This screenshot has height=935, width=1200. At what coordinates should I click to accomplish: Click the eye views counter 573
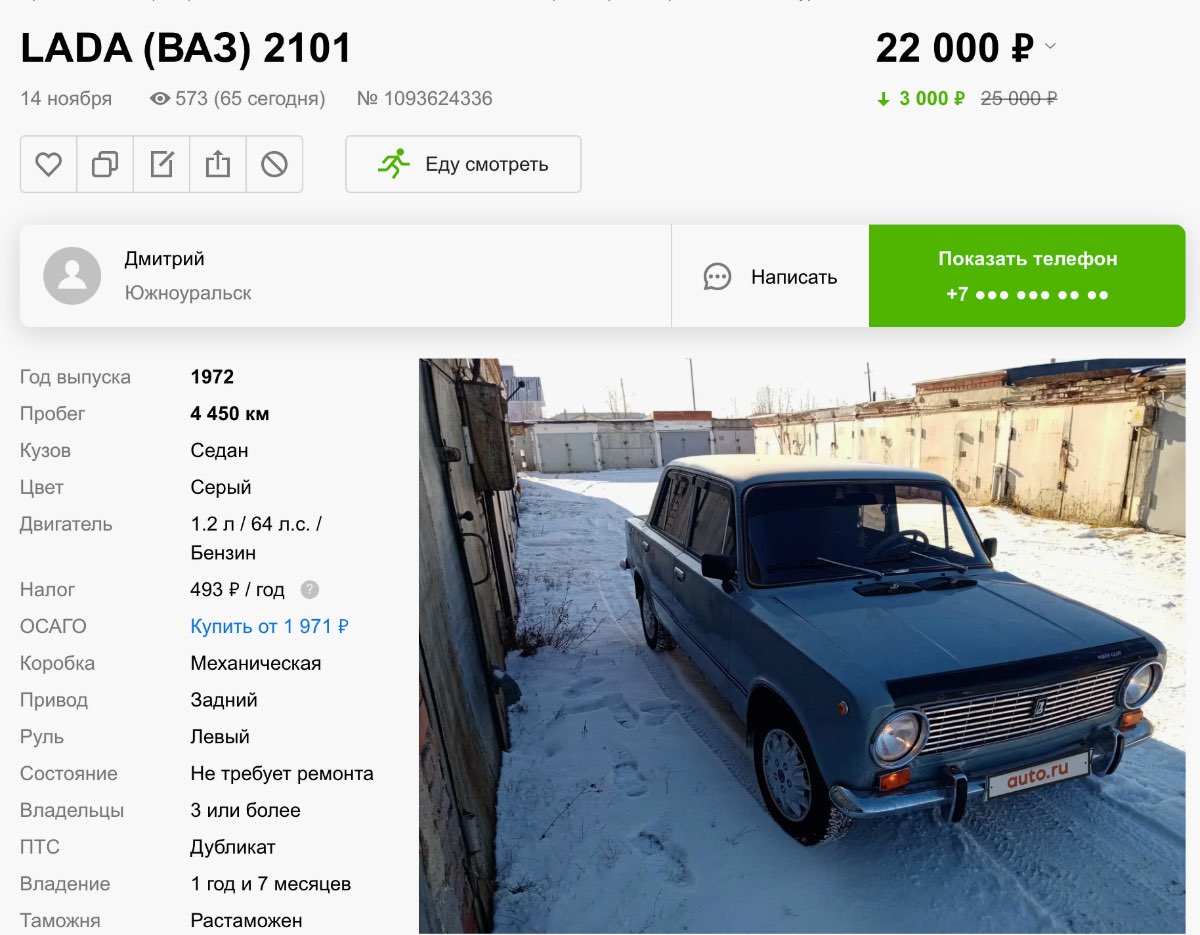(237, 99)
